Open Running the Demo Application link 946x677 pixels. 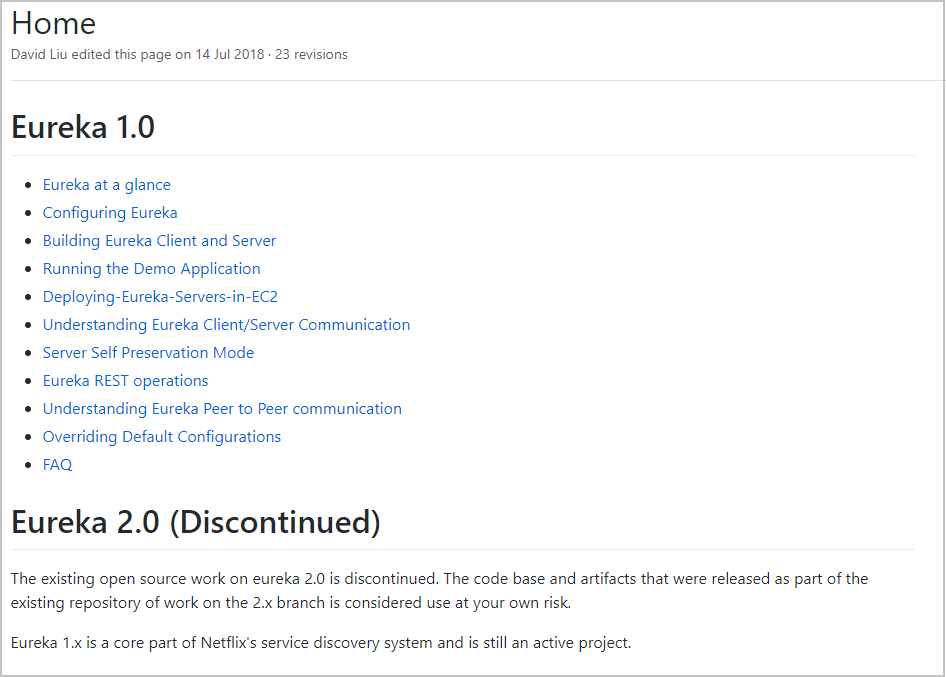point(151,269)
